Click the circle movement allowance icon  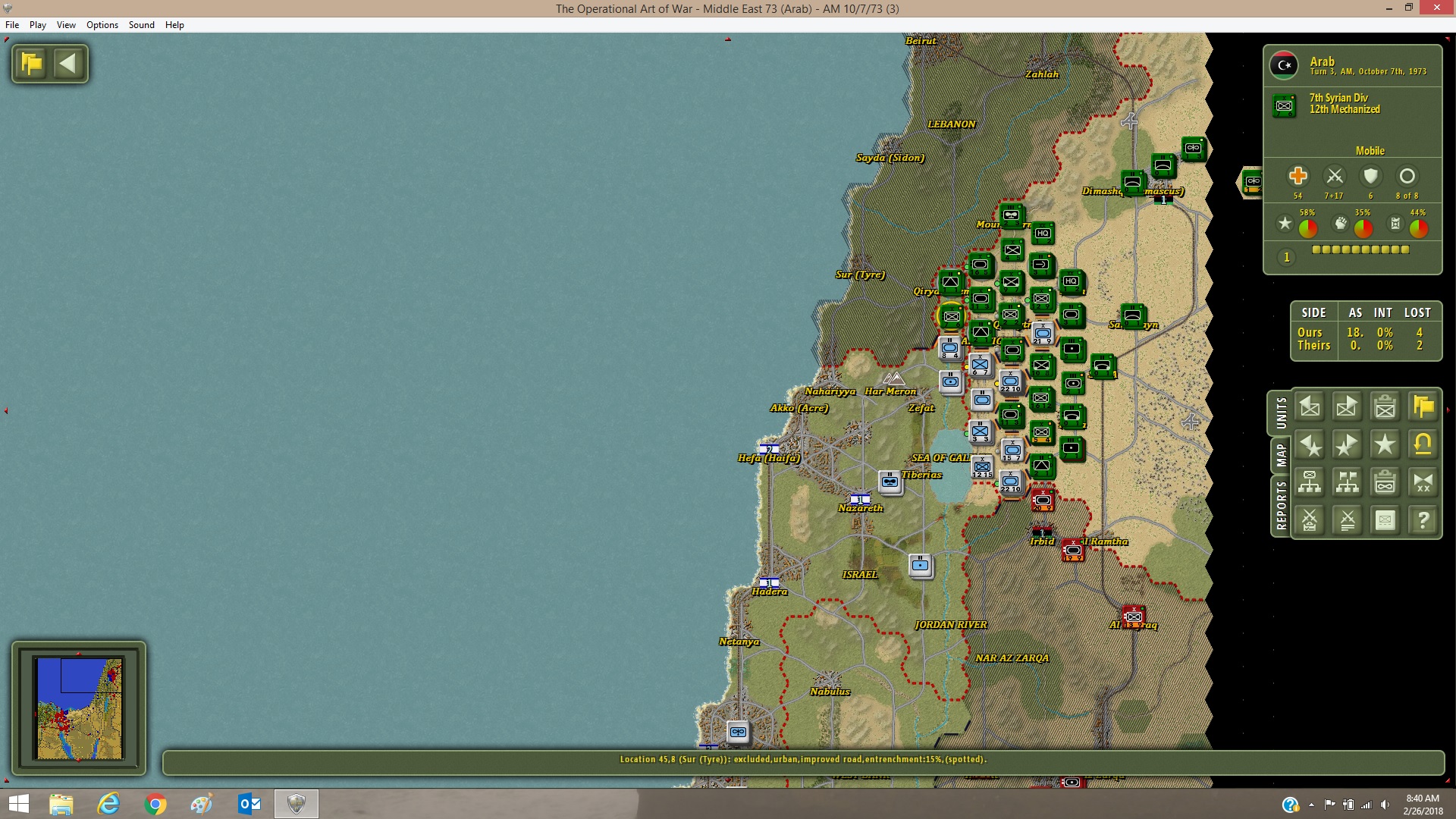pos(1407,176)
